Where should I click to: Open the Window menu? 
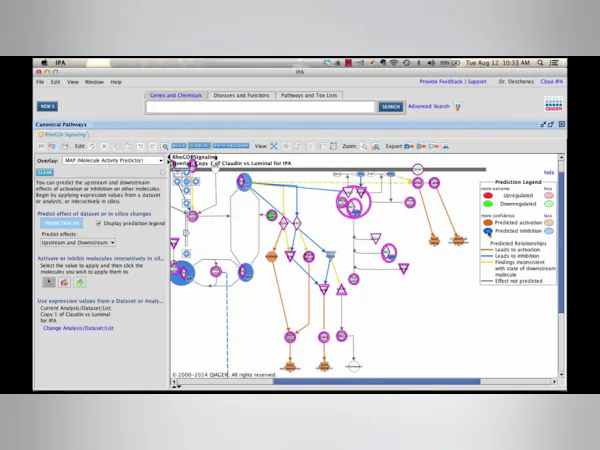coord(94,82)
